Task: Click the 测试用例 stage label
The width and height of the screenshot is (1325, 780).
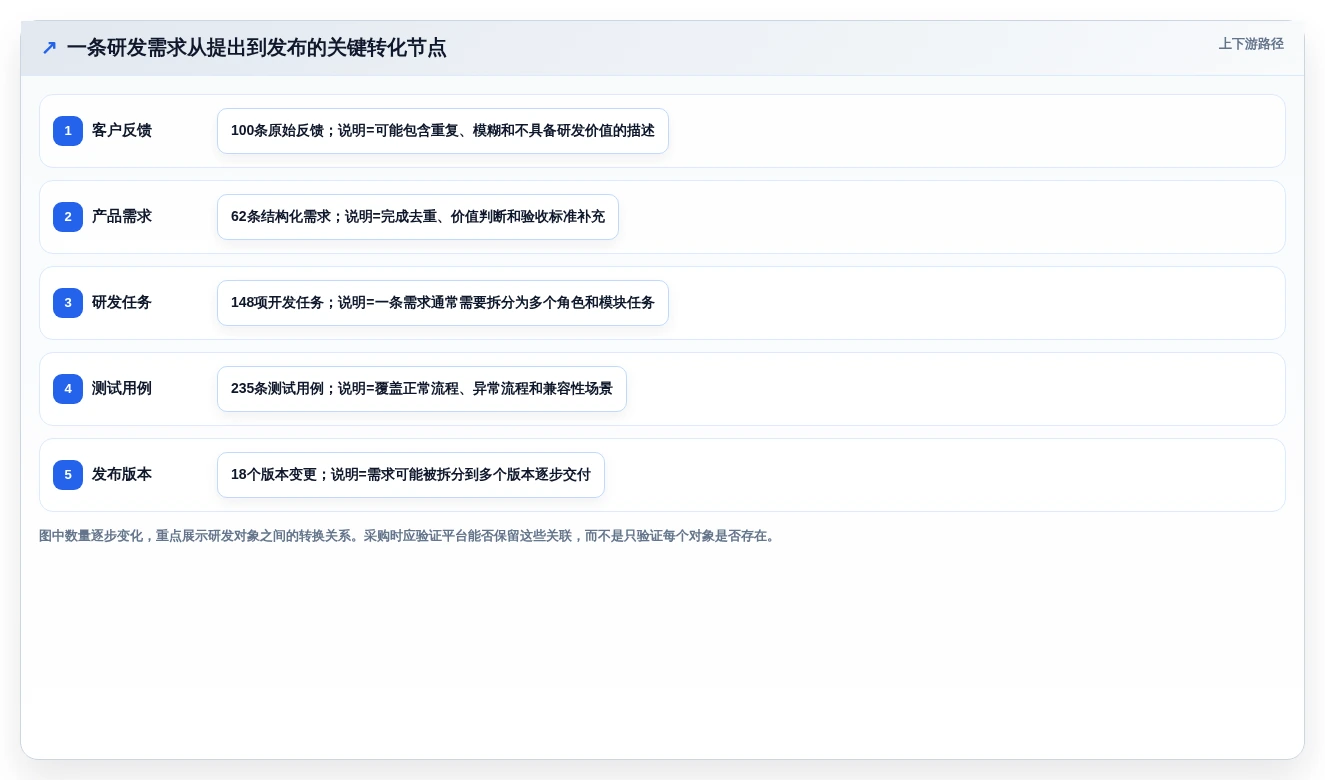Action: click(x=122, y=389)
